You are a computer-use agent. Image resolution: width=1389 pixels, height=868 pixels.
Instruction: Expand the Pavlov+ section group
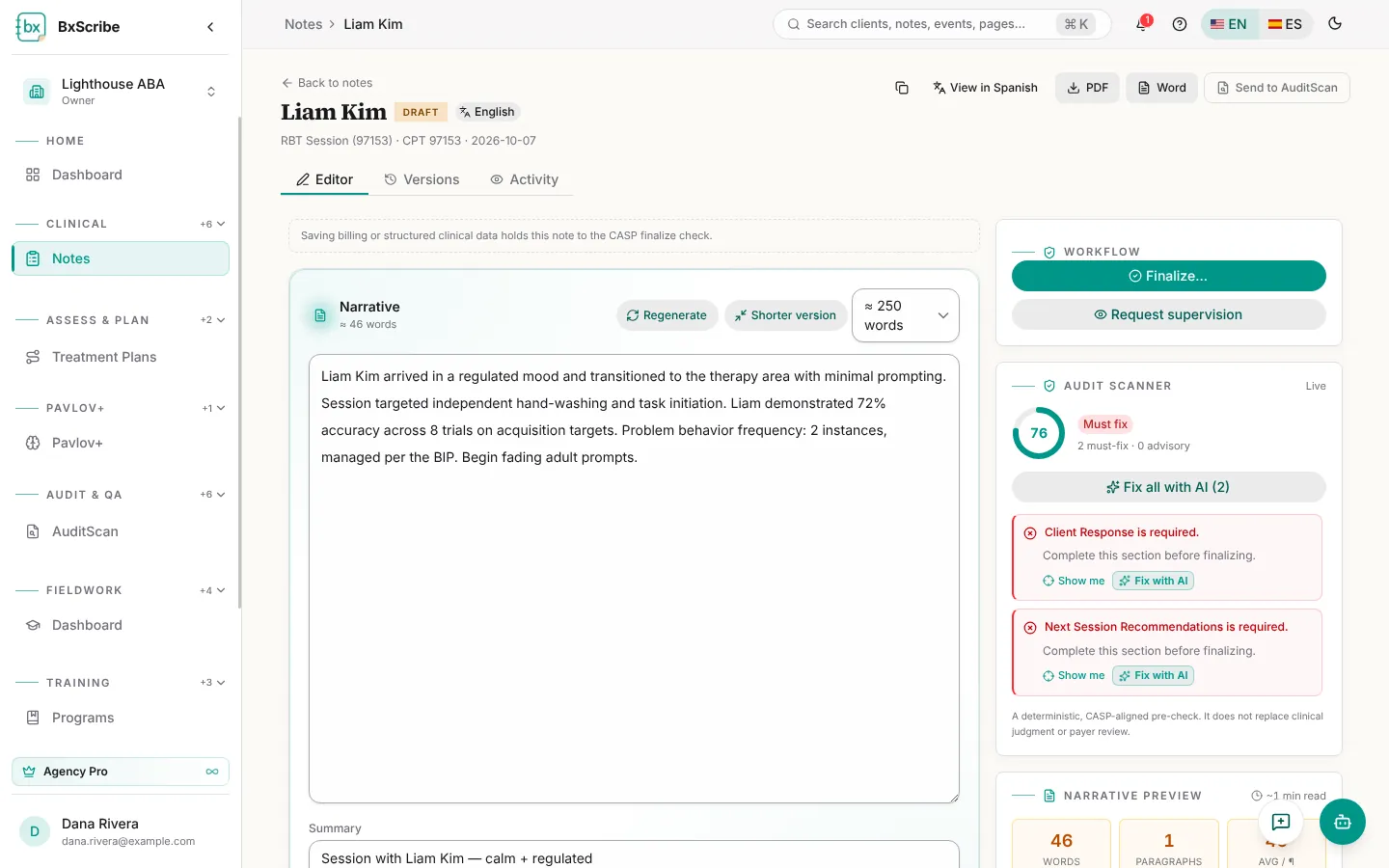click(x=213, y=408)
